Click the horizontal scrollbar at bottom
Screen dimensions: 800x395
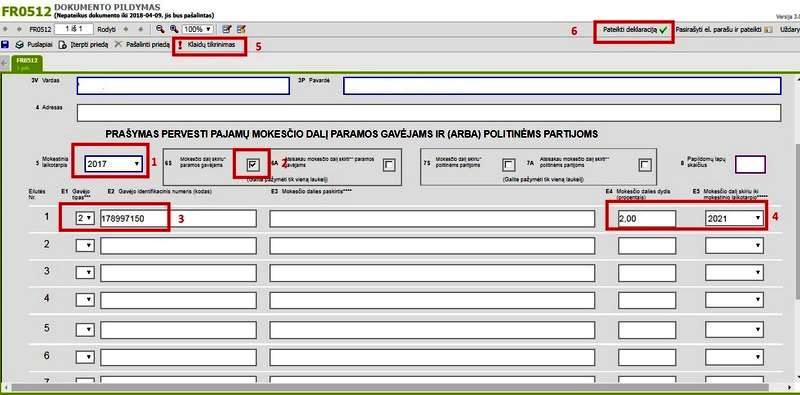399,388
